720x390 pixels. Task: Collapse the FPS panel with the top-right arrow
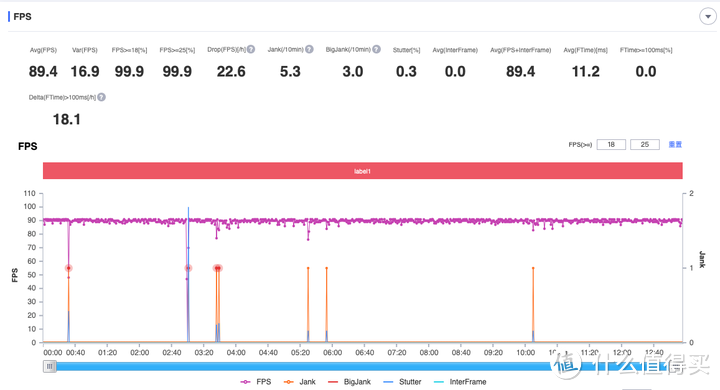[x=708, y=17]
